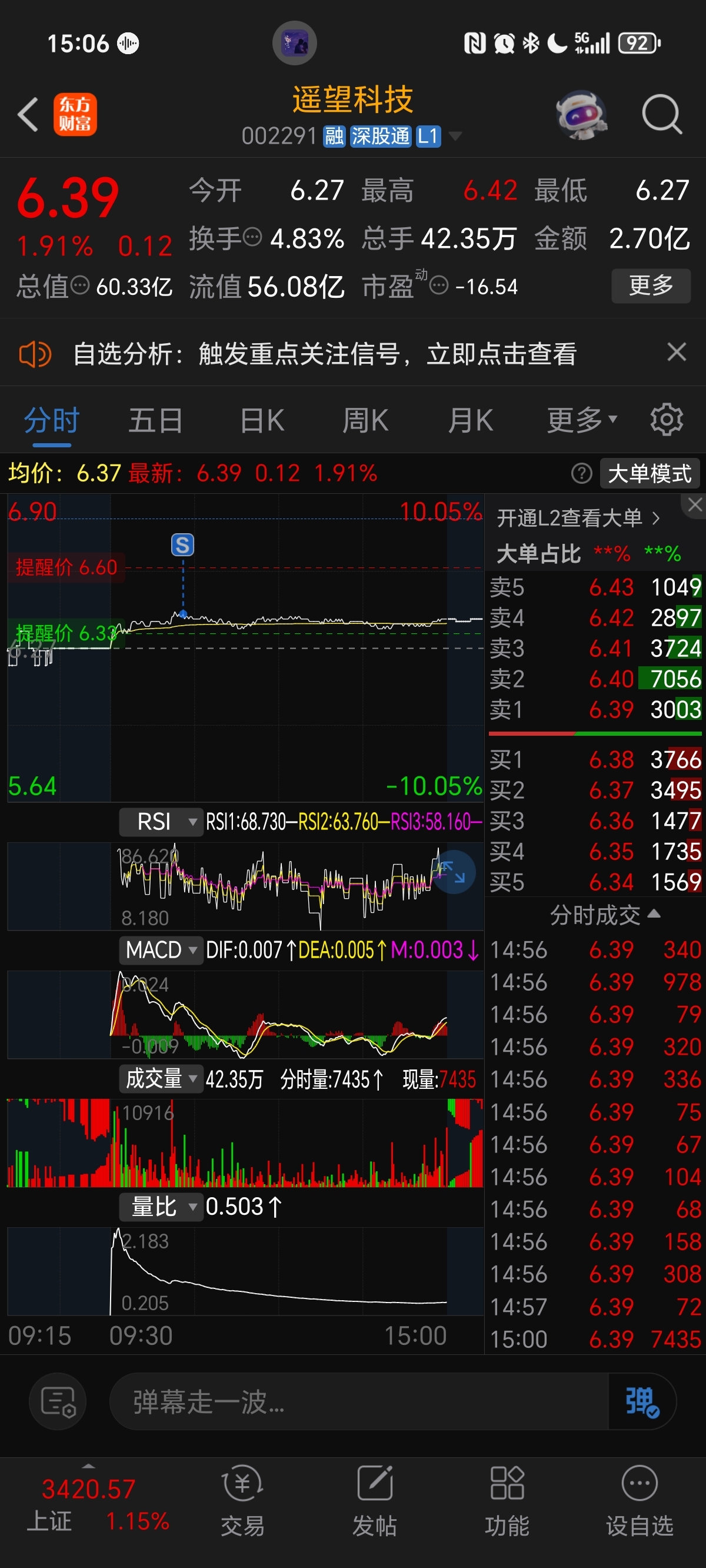Open the 量比 indicator dropdown

tap(161, 1207)
